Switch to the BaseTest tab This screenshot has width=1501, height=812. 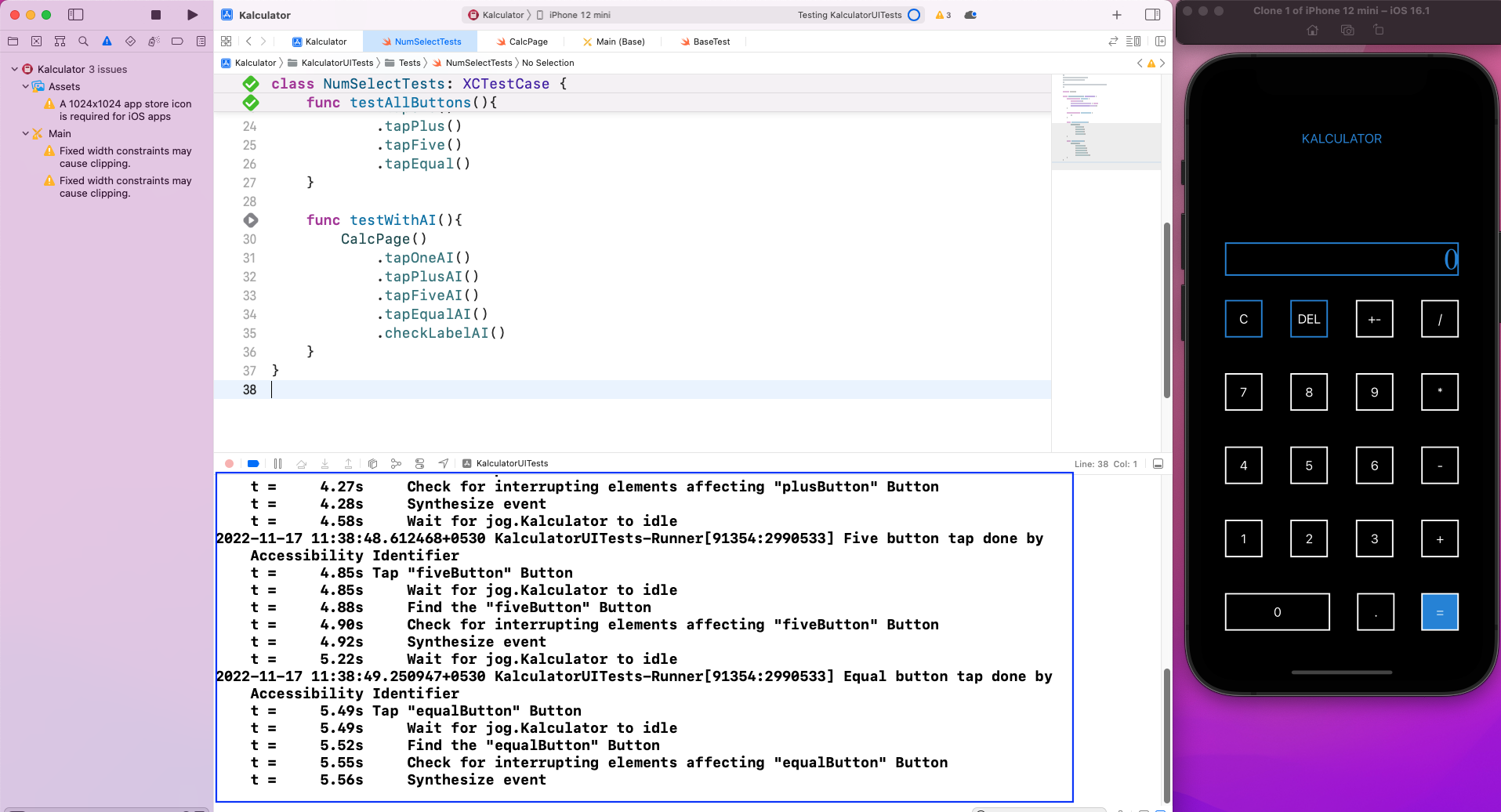tap(705, 42)
